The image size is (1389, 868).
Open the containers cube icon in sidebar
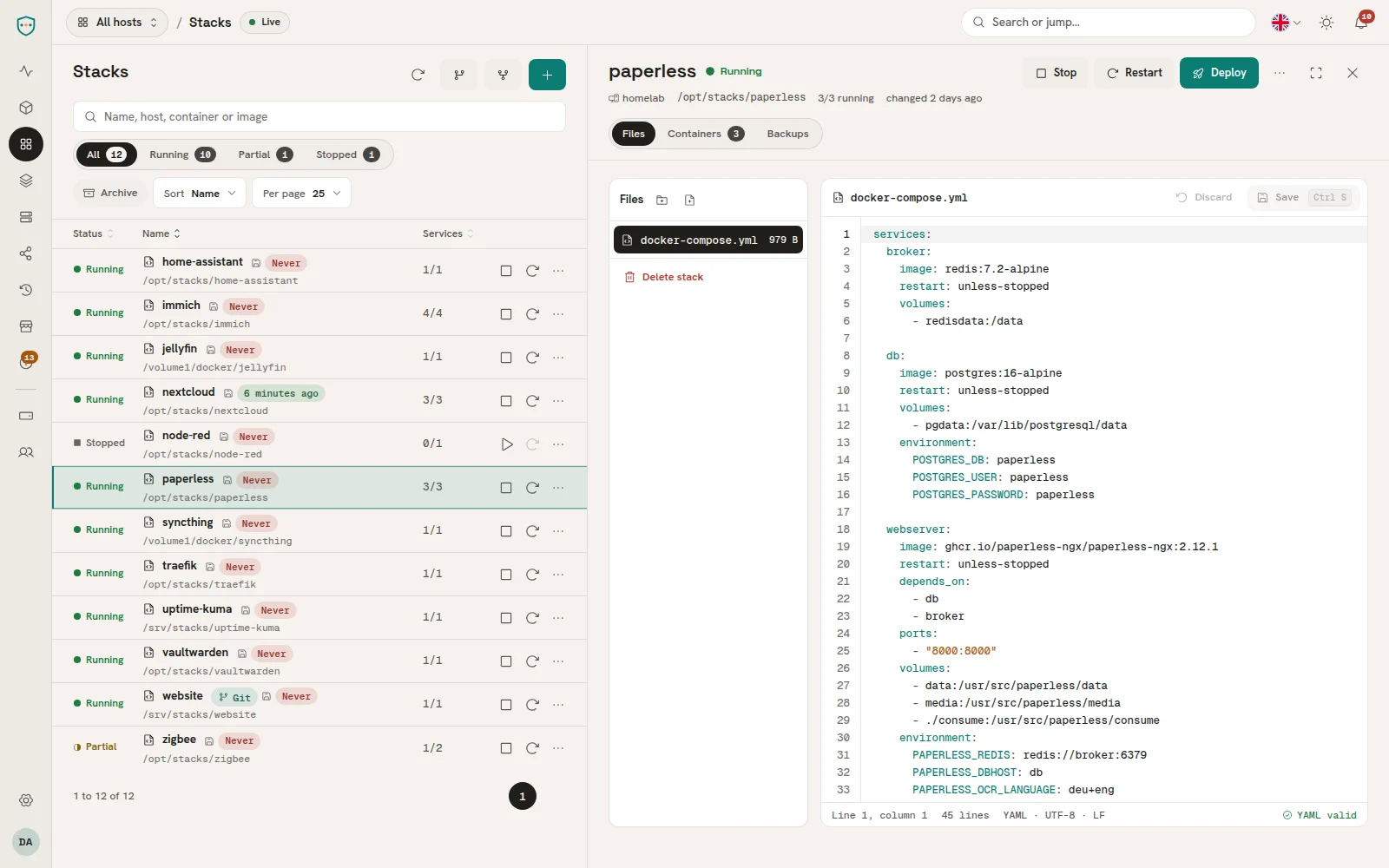[26, 108]
